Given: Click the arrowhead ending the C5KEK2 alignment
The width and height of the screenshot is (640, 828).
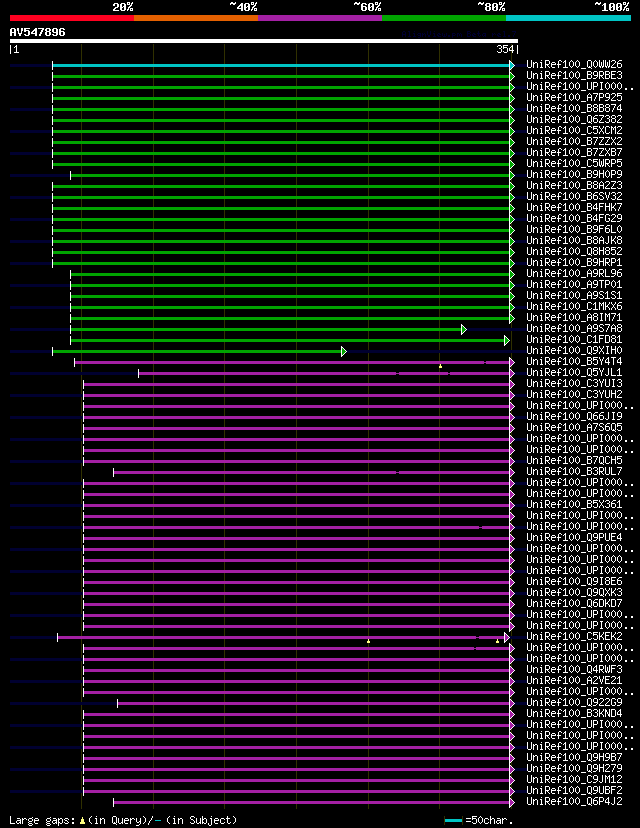Looking at the screenshot, I should click(x=507, y=638).
